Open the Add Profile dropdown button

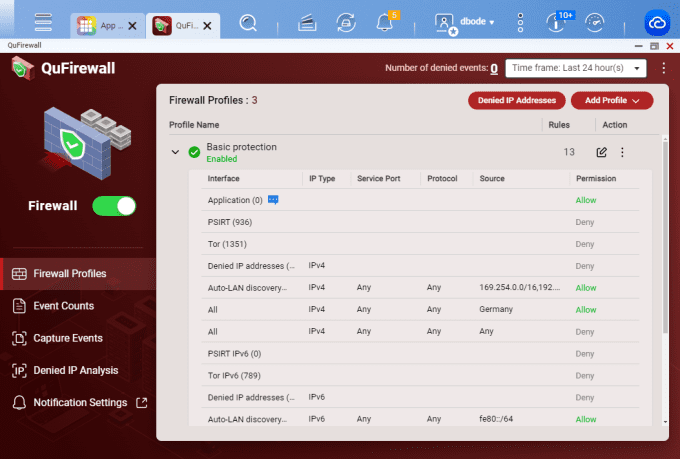pyautogui.click(x=612, y=101)
